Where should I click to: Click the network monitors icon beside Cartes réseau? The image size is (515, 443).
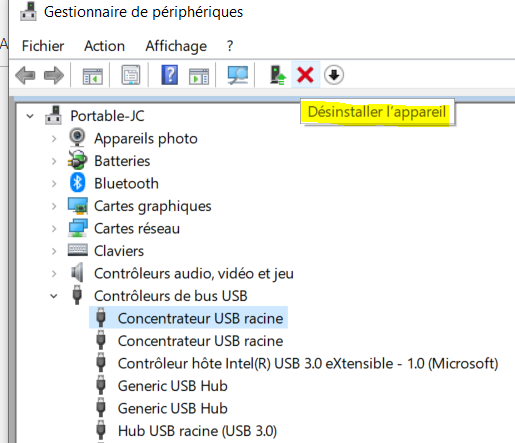[78, 228]
